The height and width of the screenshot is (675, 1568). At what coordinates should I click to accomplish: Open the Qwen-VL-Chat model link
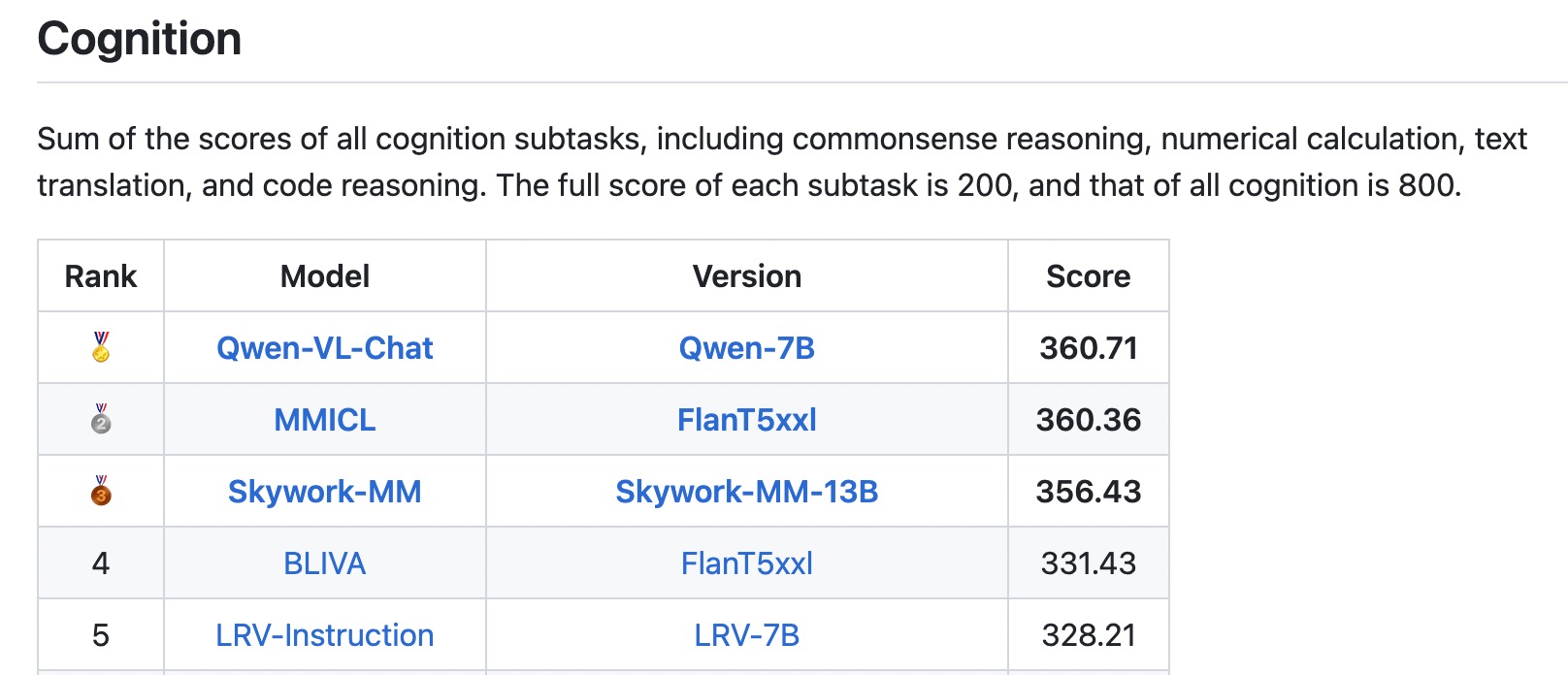[324, 348]
